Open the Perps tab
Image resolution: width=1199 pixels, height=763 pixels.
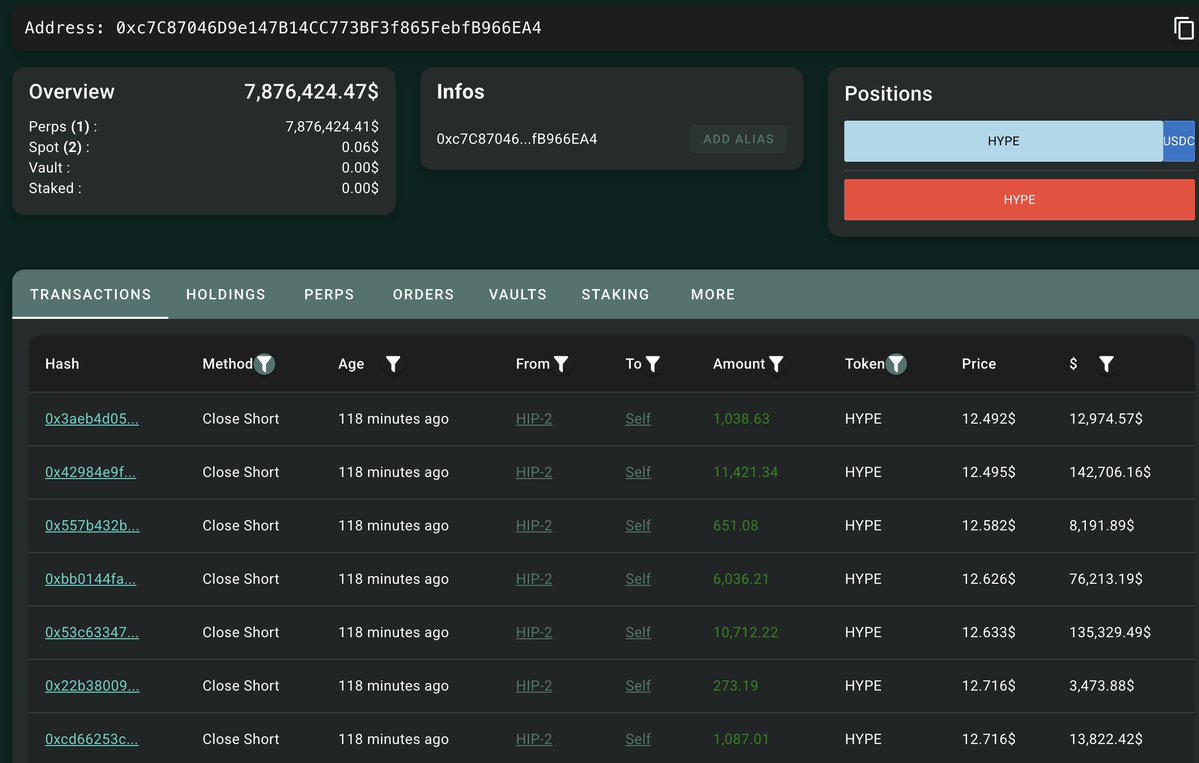click(x=329, y=294)
